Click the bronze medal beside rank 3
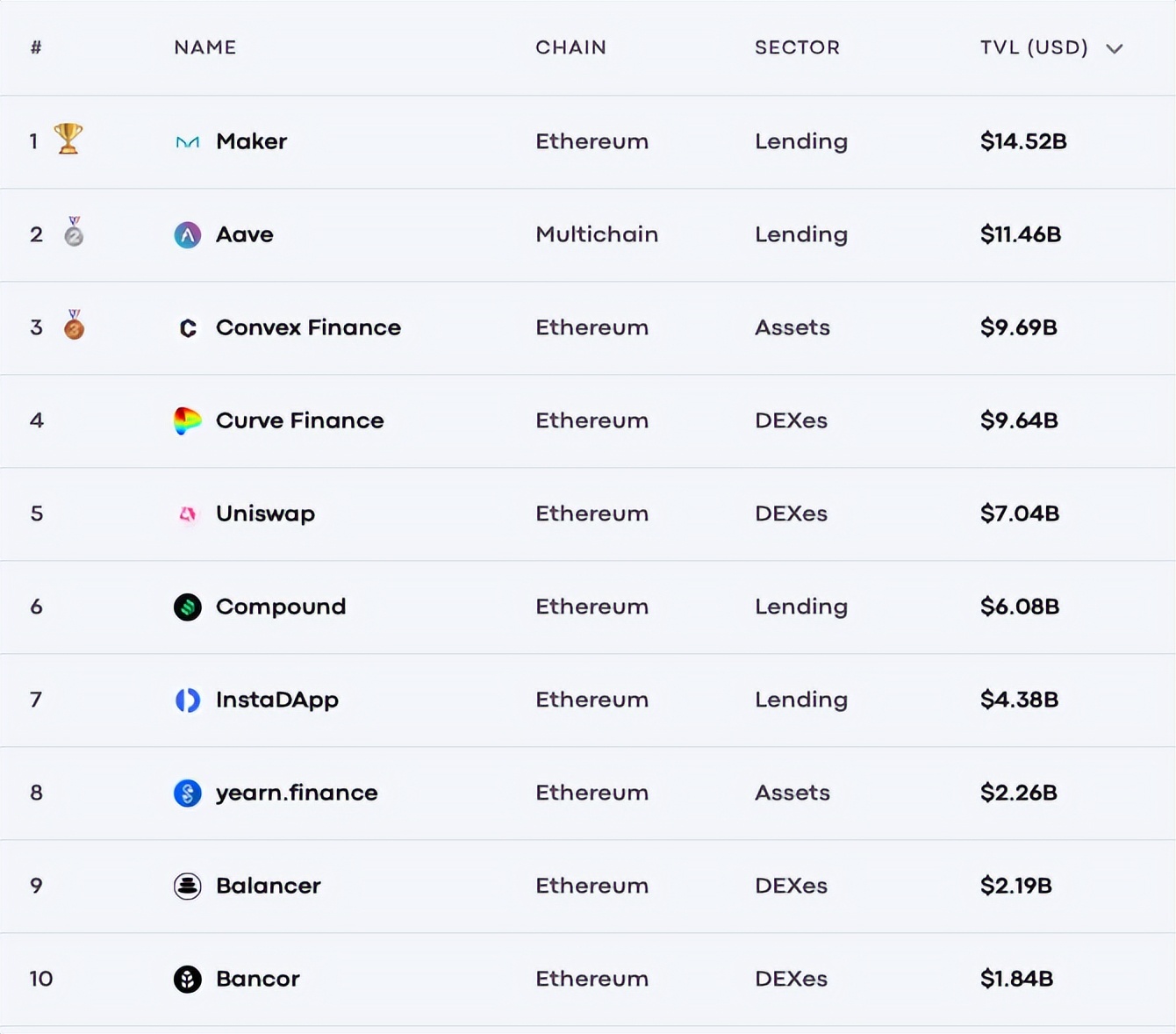 (74, 325)
